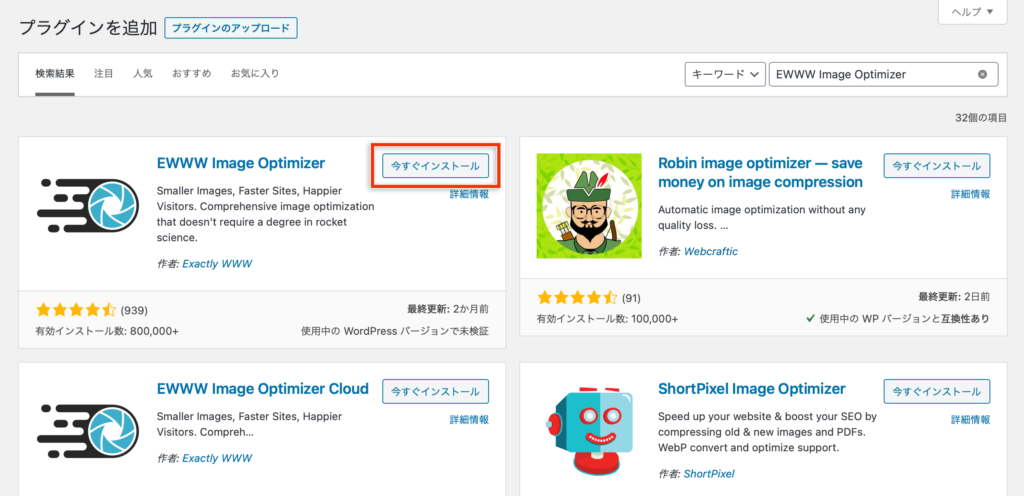The width and height of the screenshot is (1024, 496).
Task: Open 詳細情報 for EWWW Image Optimizer
Action: (469, 194)
